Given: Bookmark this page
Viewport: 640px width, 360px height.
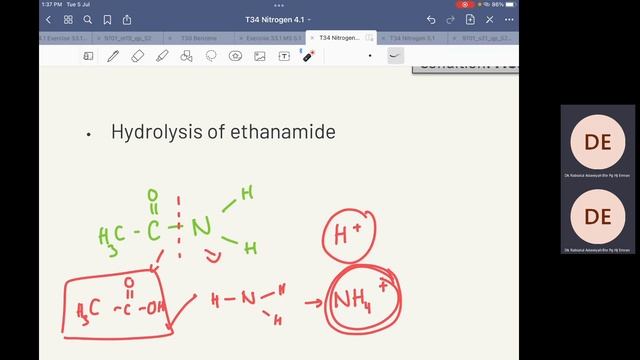Looking at the screenshot, I should pyautogui.click(x=107, y=20).
